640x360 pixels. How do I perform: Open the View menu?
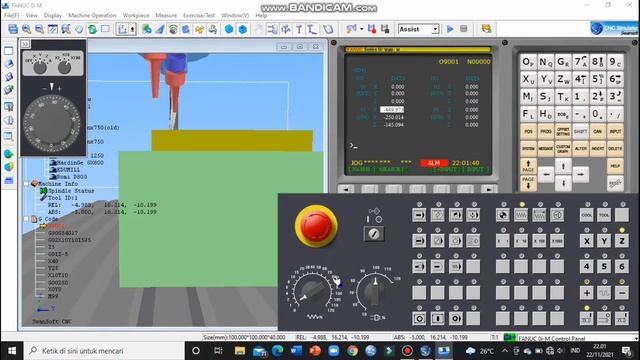click(31, 15)
